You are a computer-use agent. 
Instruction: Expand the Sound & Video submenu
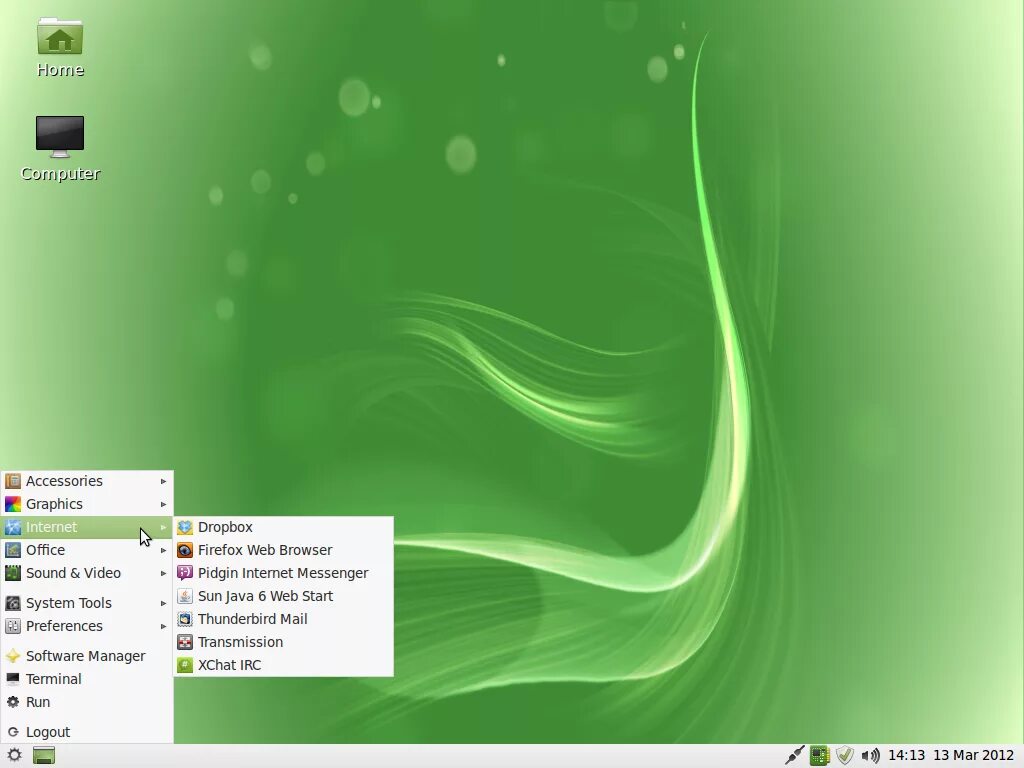73,573
